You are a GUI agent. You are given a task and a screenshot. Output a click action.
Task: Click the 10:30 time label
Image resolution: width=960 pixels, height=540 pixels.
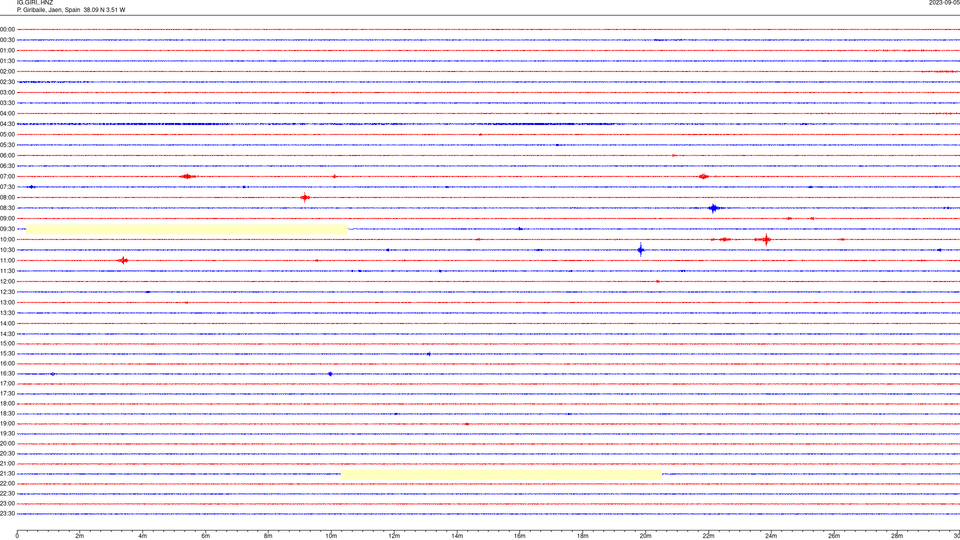pos(7,250)
